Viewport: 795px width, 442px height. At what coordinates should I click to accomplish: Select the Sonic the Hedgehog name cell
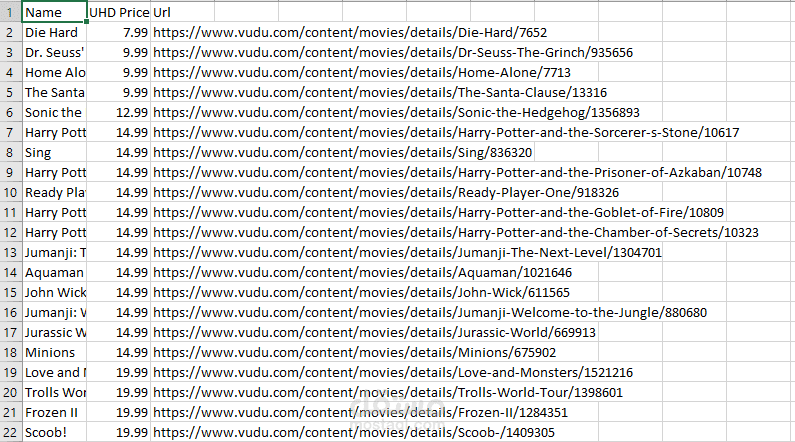point(54,113)
